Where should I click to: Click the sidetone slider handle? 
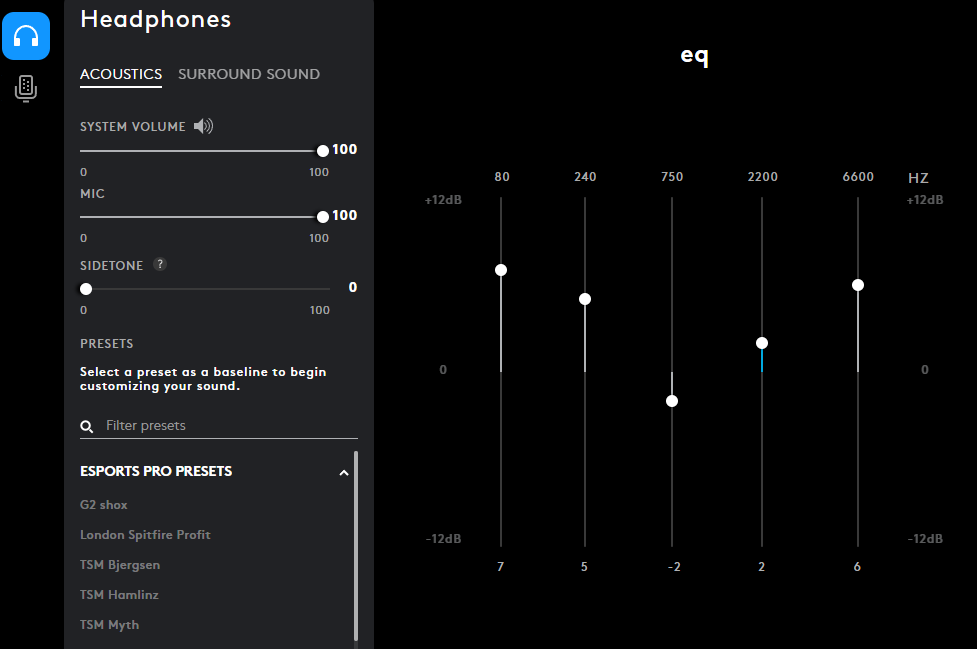click(x=86, y=289)
